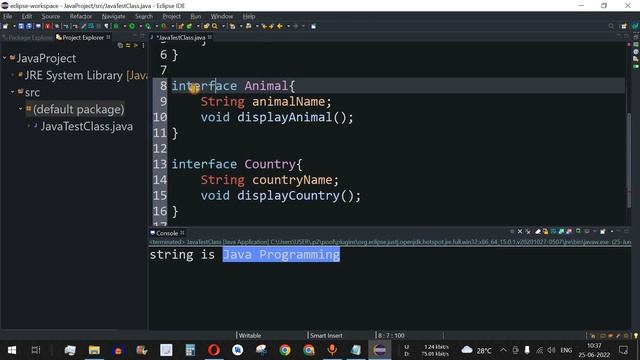Open the Refactor menu
640x360 pixels.
click(x=80, y=16)
